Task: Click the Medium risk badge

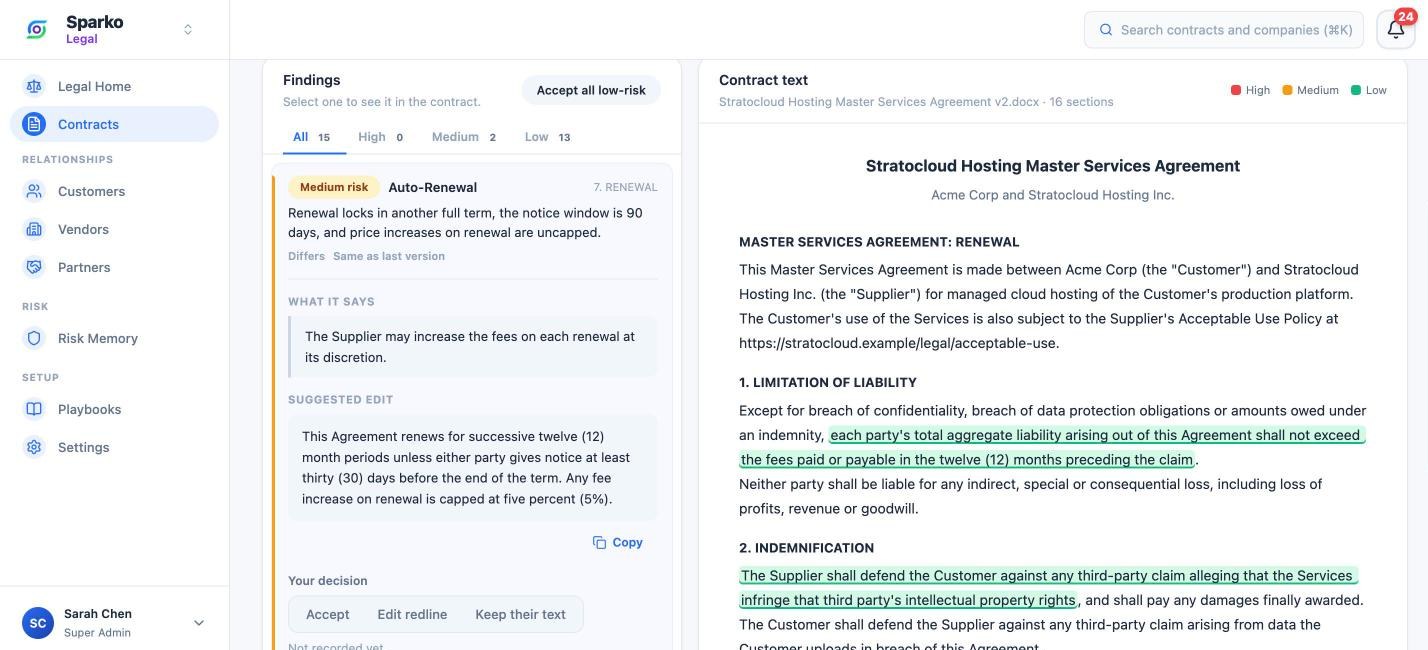Action: 334,187
